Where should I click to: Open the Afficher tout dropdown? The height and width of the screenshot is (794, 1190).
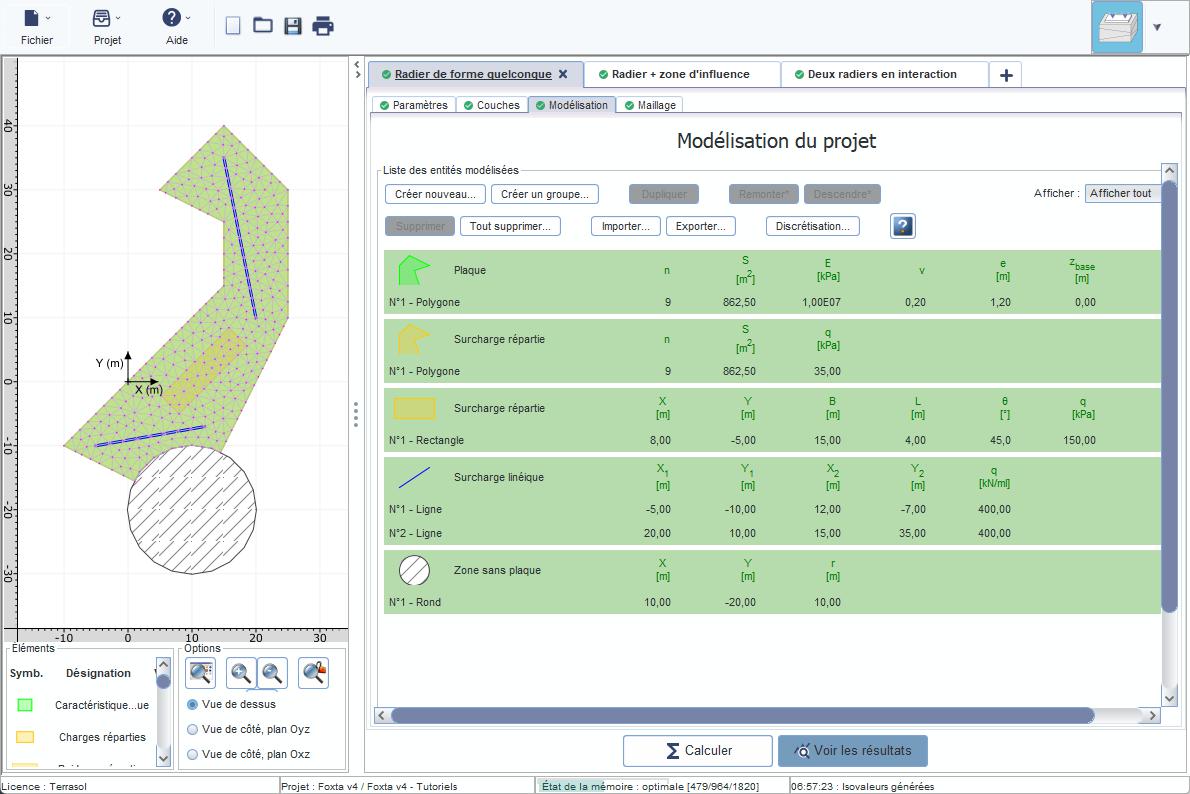[1122, 194]
